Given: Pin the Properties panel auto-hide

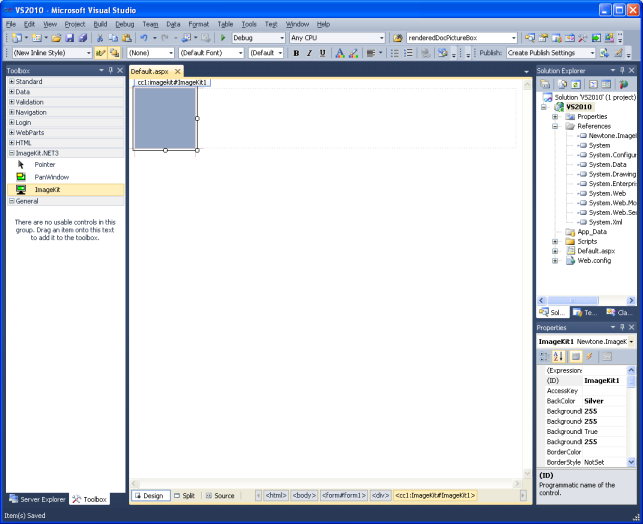Looking at the screenshot, I should 622,327.
